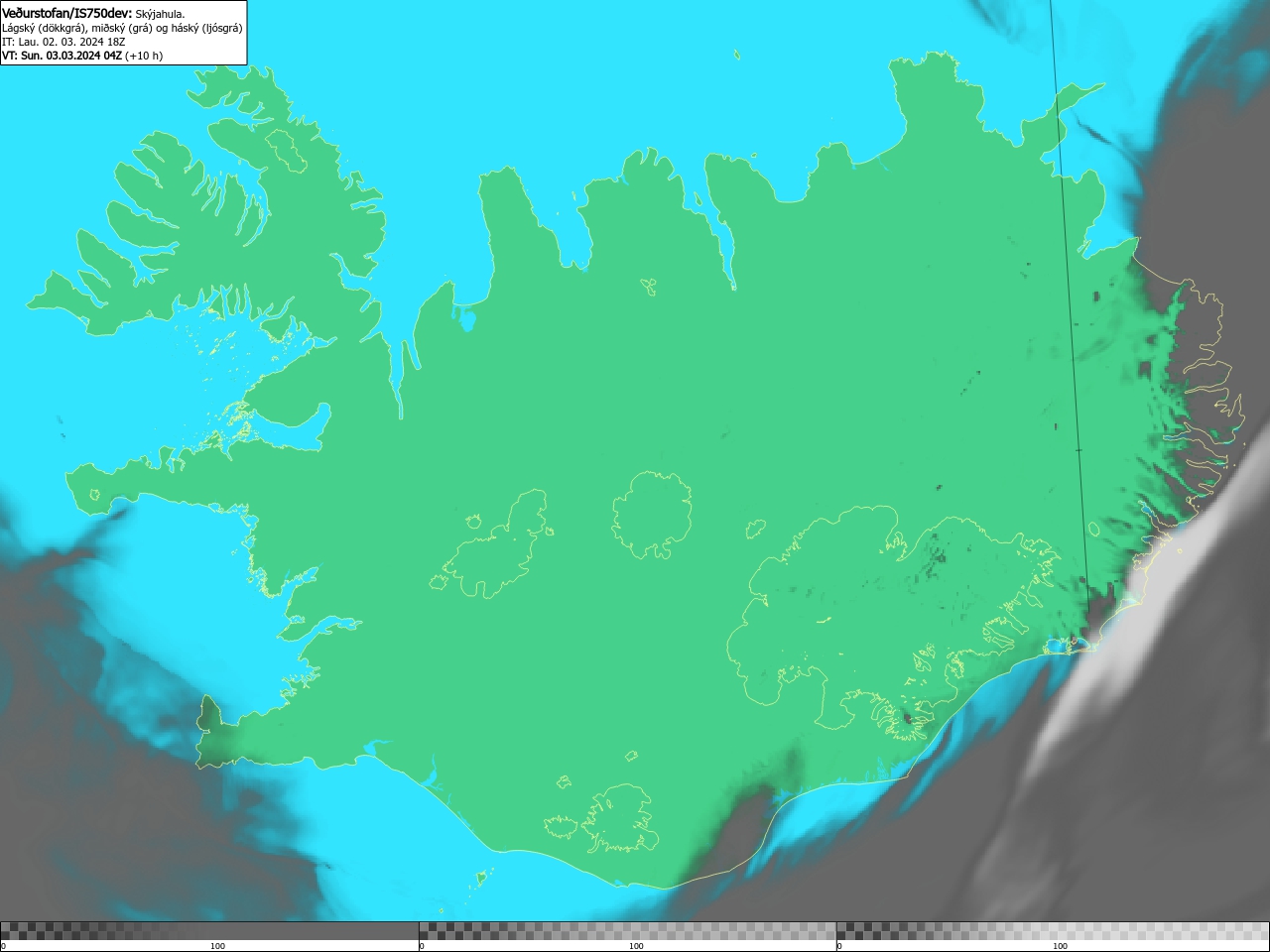The height and width of the screenshot is (952, 1270).
Task: Click the medium gray mid-cloud scale bar
Action: pyautogui.click(x=627, y=931)
